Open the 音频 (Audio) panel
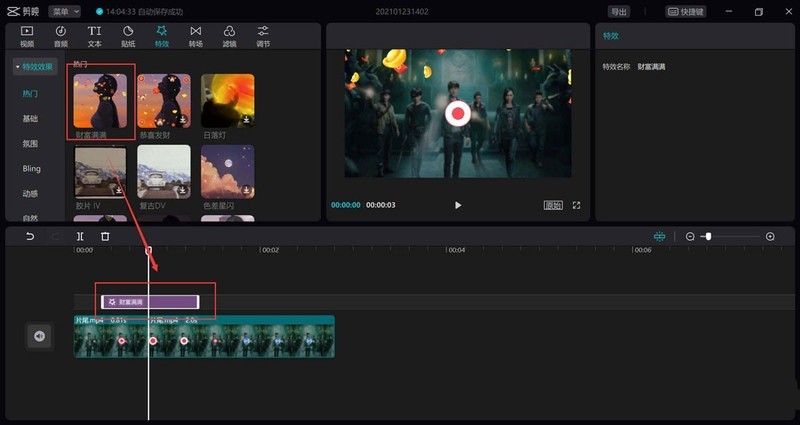800x425 pixels. click(60, 36)
